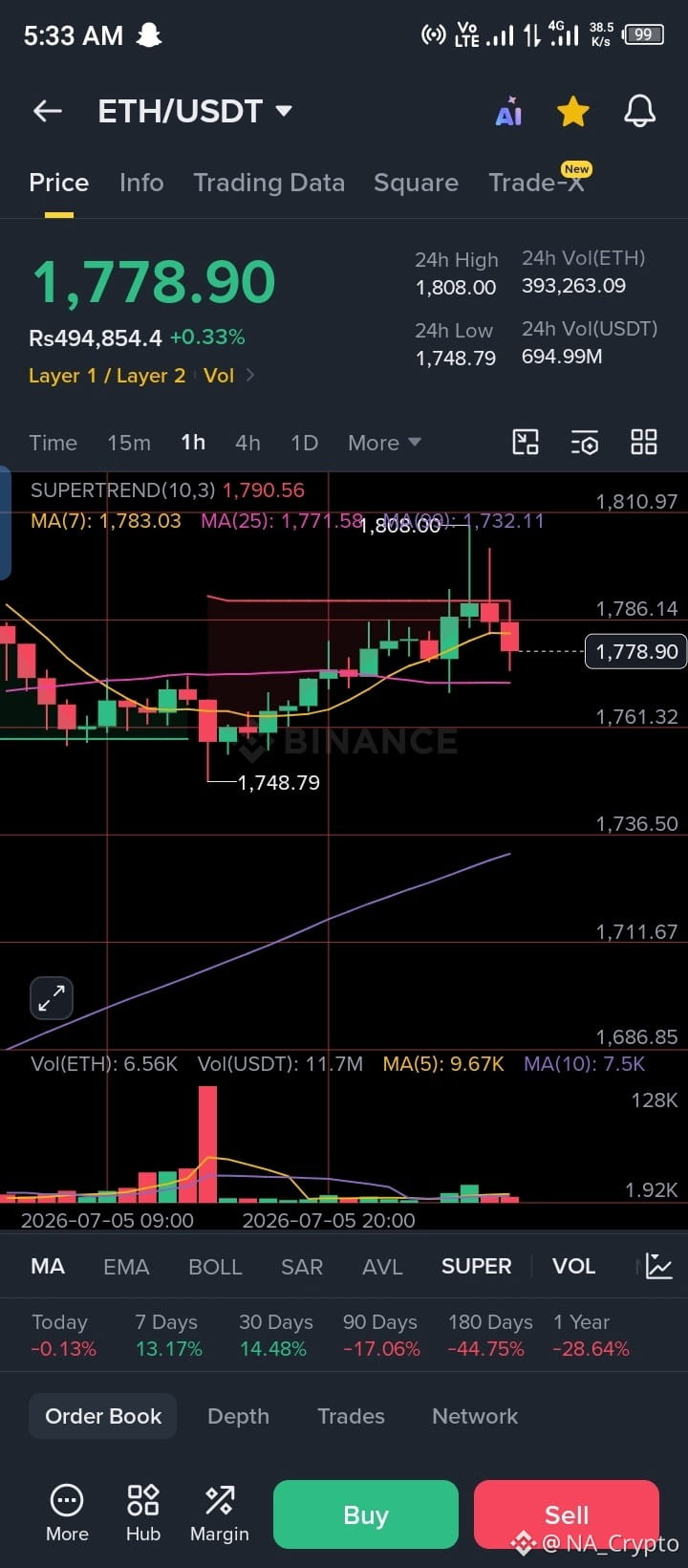Viewport: 688px width, 1568px height.
Task: Select the 4h chart interval
Action: [247, 443]
